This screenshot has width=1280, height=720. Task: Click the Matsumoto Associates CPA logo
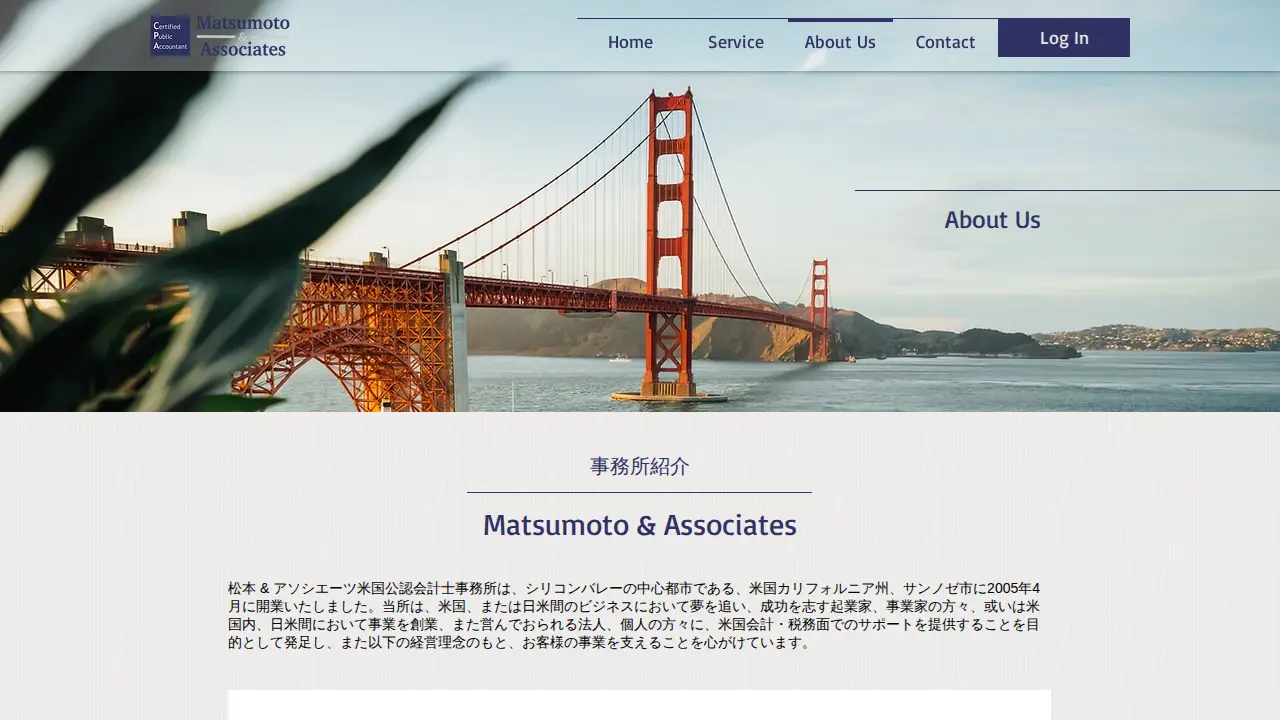click(x=220, y=36)
